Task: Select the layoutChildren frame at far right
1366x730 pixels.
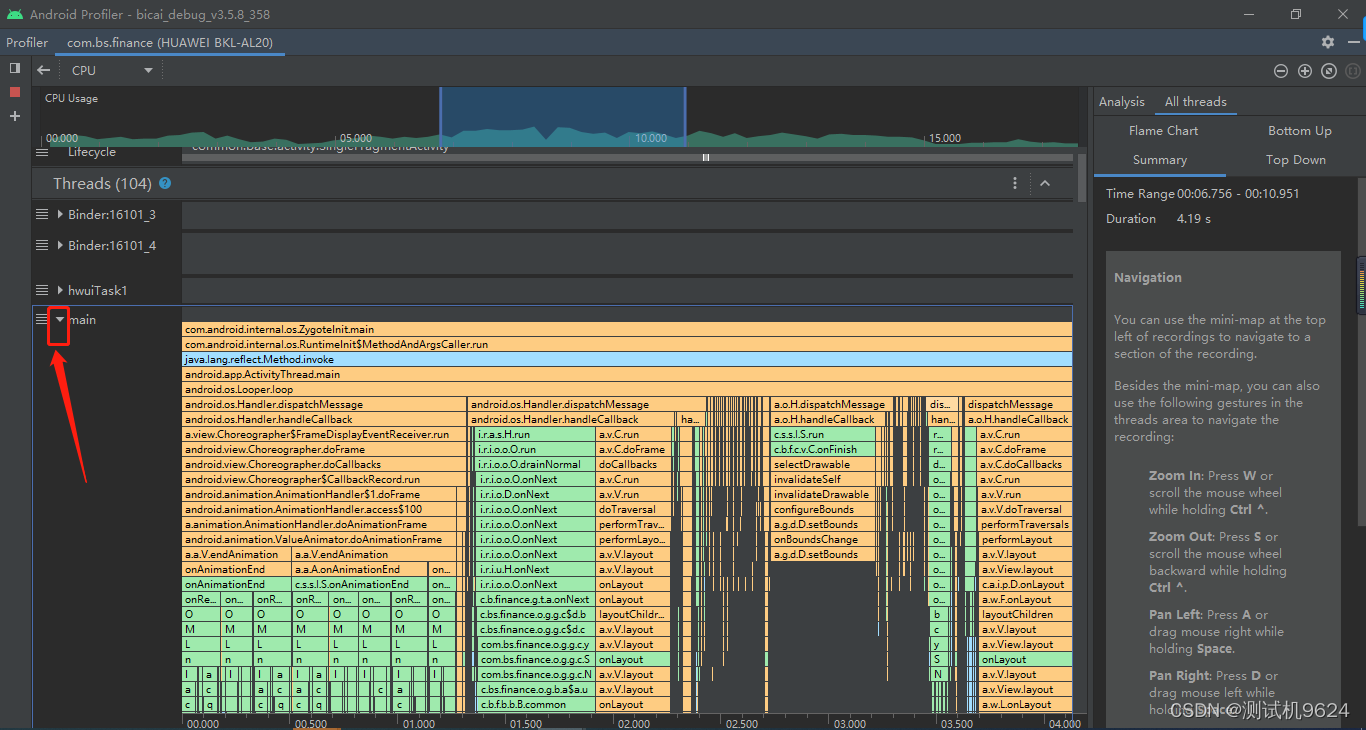Action: pos(1025,614)
